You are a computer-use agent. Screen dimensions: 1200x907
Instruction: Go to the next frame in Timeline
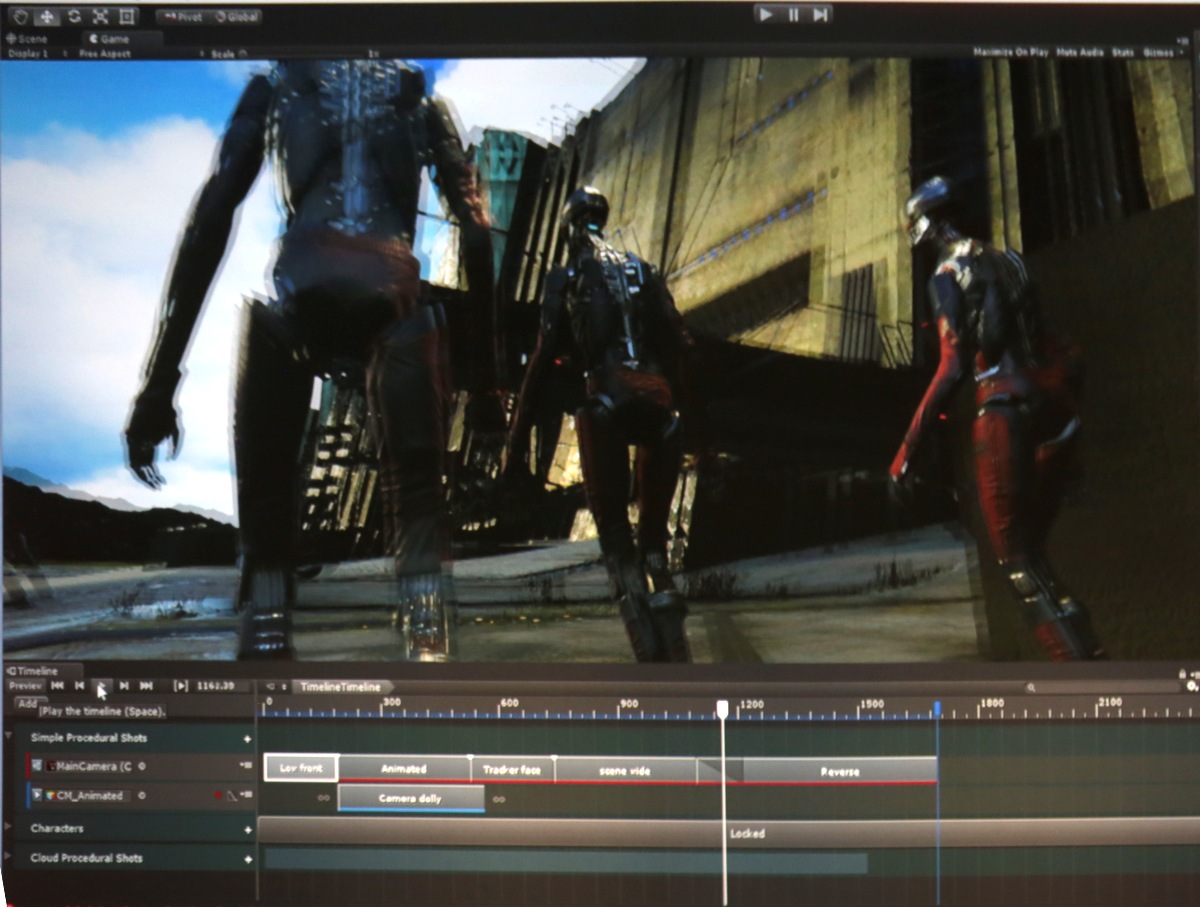click(124, 686)
